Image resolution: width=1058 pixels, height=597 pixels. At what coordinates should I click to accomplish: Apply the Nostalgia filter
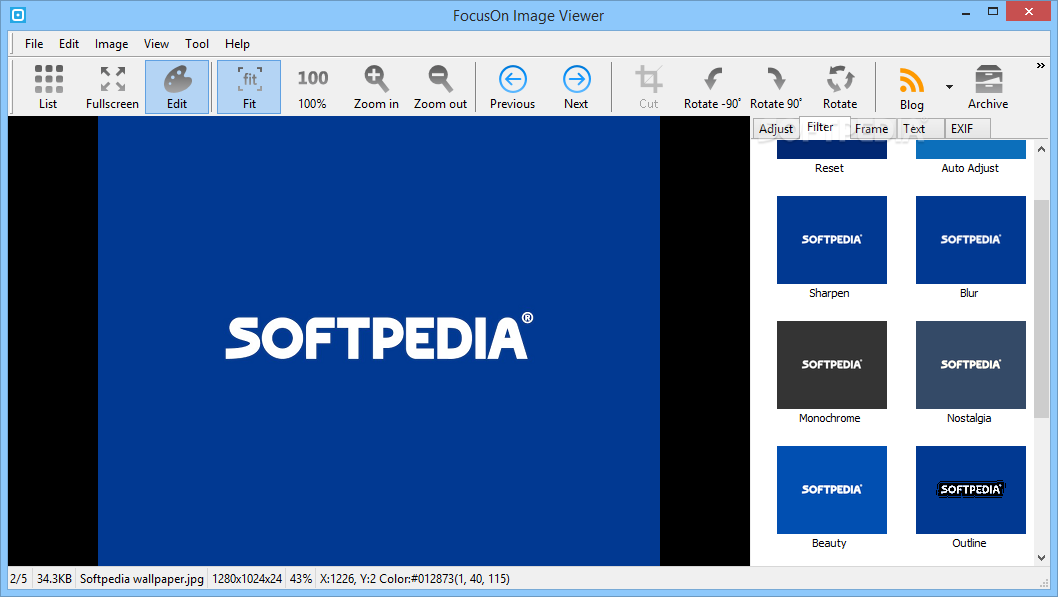point(970,364)
